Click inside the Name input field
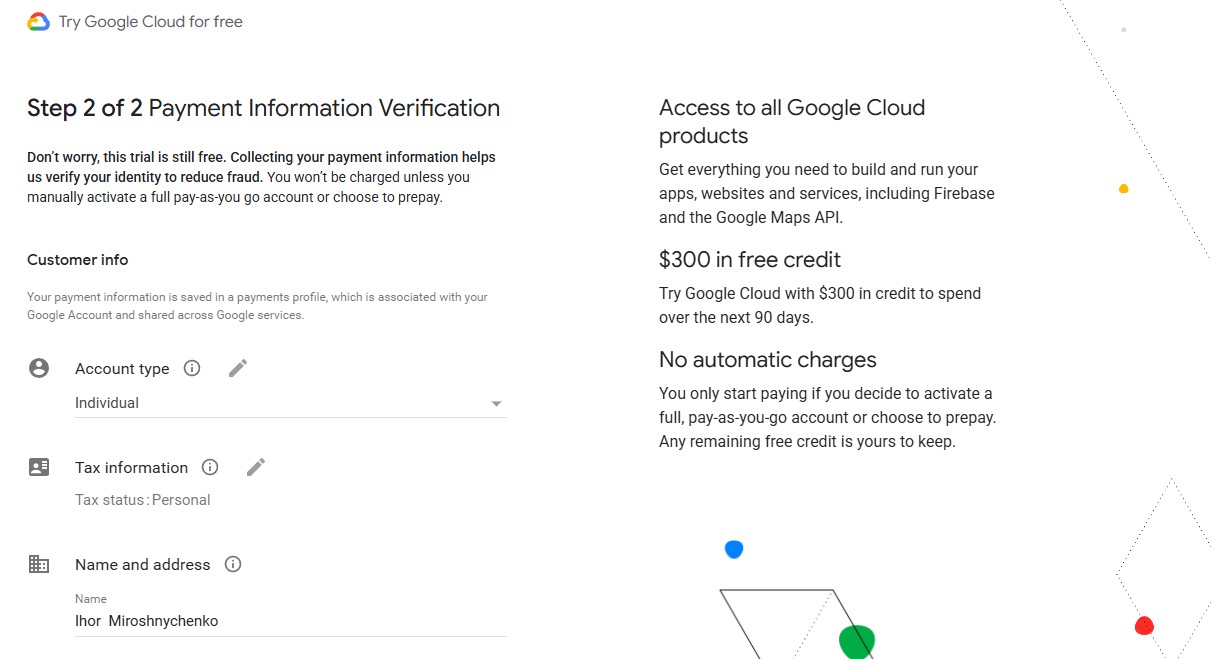This screenshot has width=1211, height=659. coord(290,620)
